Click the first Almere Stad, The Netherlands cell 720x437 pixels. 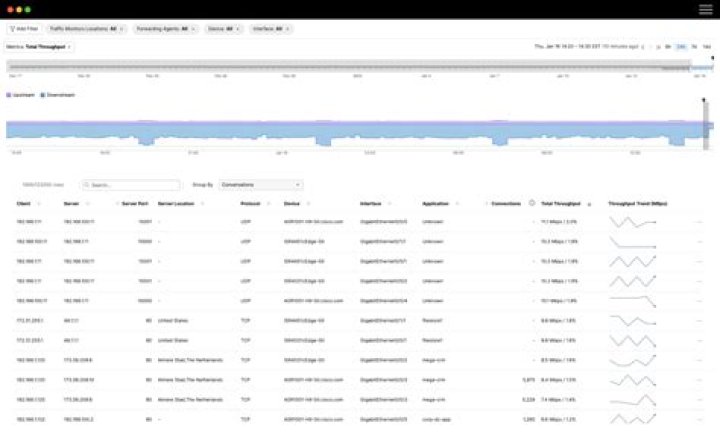click(x=190, y=360)
